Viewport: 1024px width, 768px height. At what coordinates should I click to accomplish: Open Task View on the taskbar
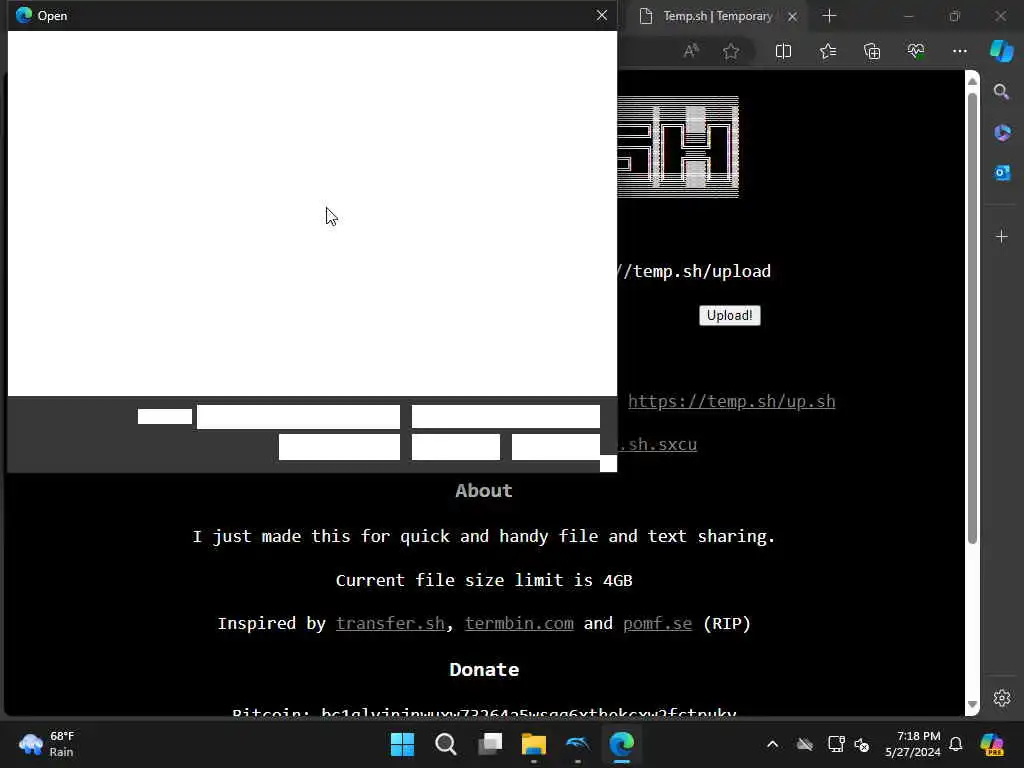[490, 744]
